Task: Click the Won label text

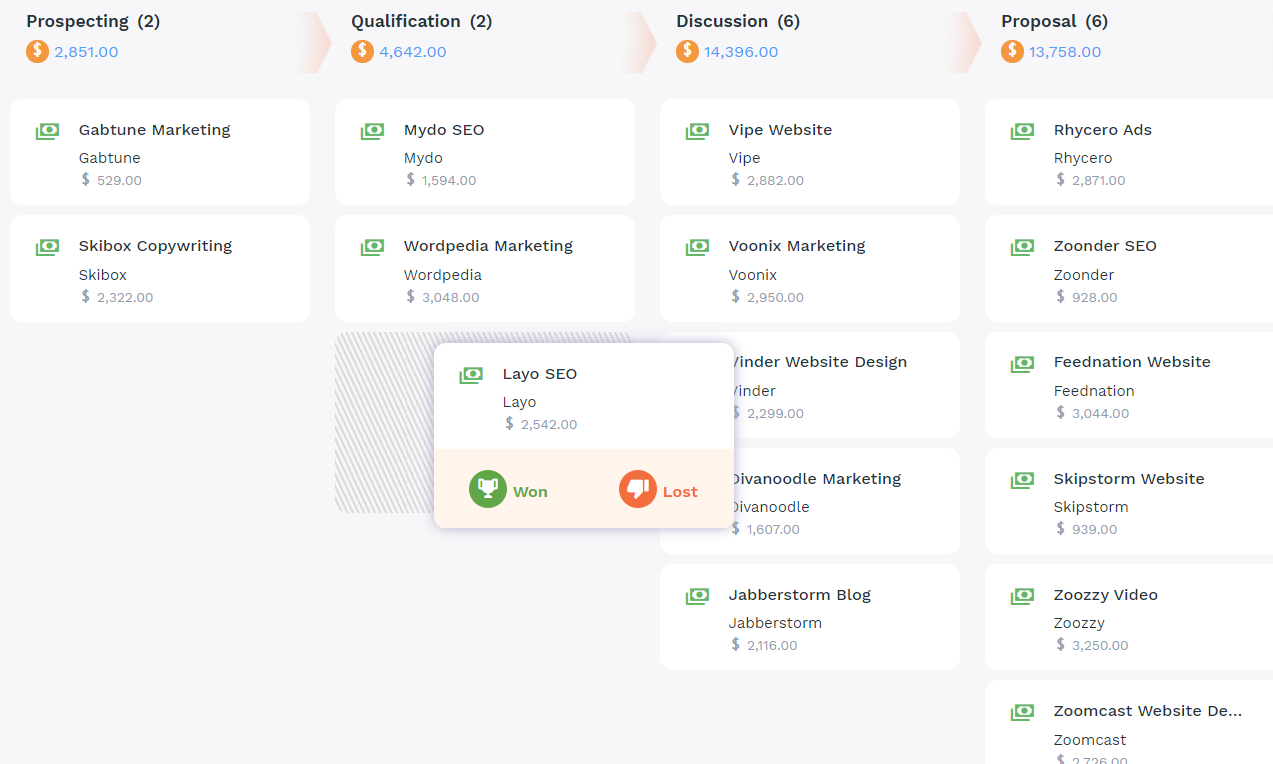Action: point(530,492)
